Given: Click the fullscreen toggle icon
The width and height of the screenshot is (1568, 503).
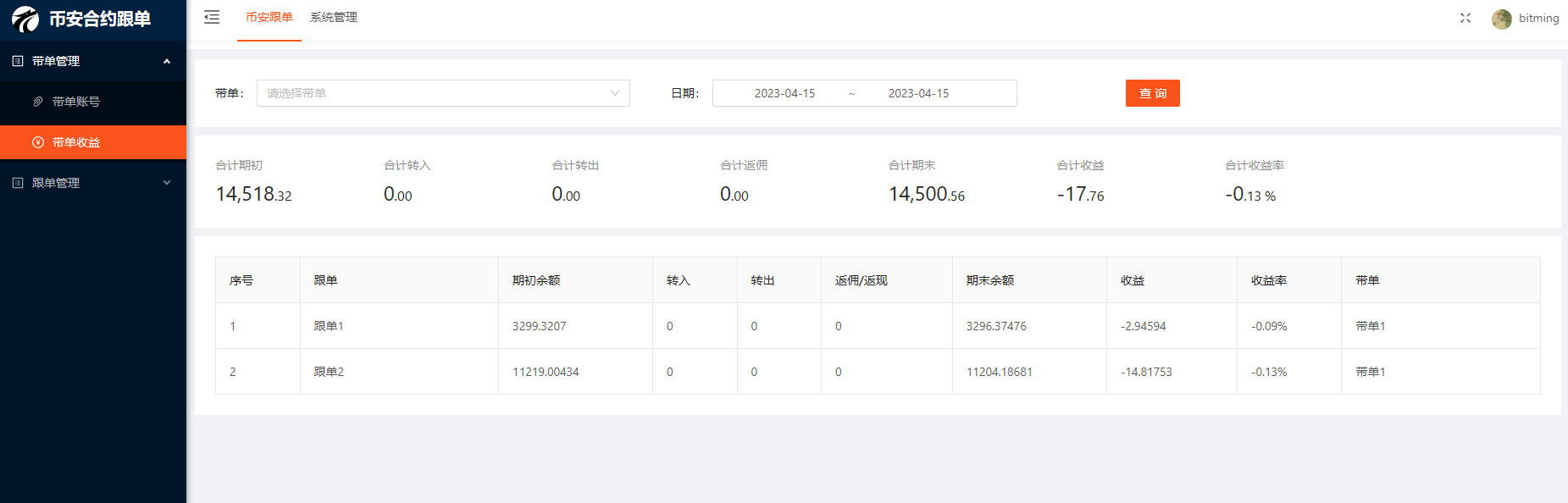Looking at the screenshot, I should coord(1465,18).
